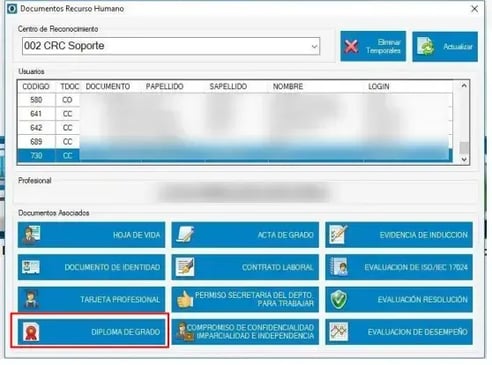
Task: Click the red X Eliminar Temporales icon
Action: pyautogui.click(x=351, y=47)
